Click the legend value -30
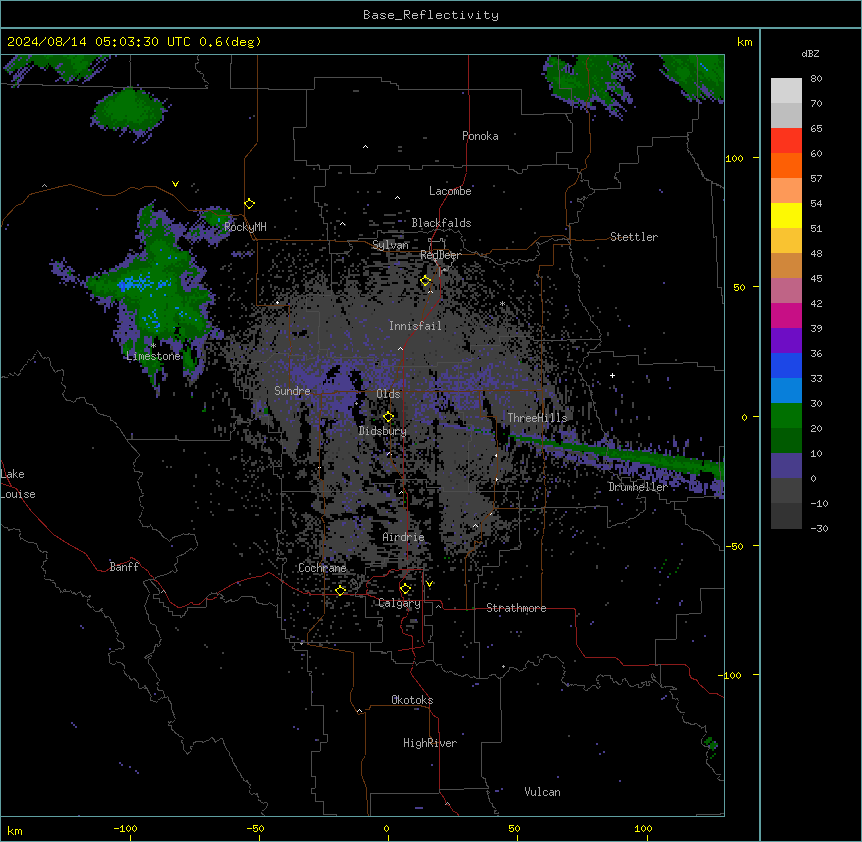The height and width of the screenshot is (842, 862). pyautogui.click(x=819, y=529)
